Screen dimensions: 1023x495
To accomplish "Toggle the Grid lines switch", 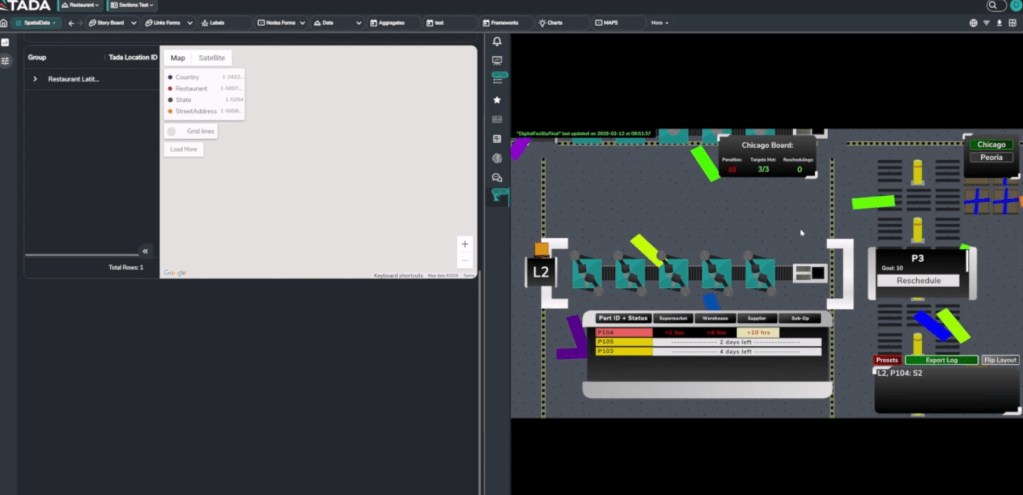I will (172, 131).
